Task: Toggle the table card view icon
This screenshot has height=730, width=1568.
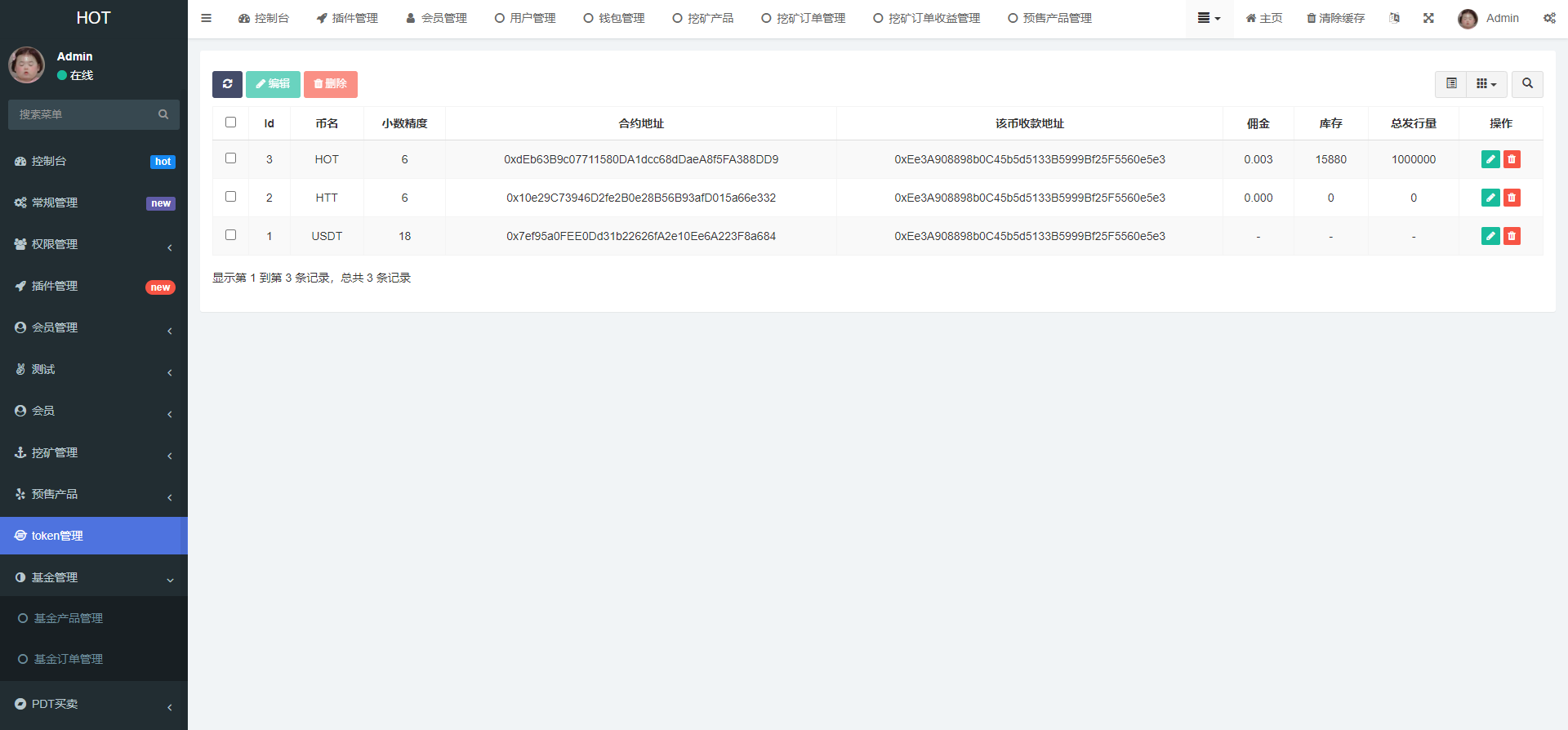Action: [x=1451, y=83]
